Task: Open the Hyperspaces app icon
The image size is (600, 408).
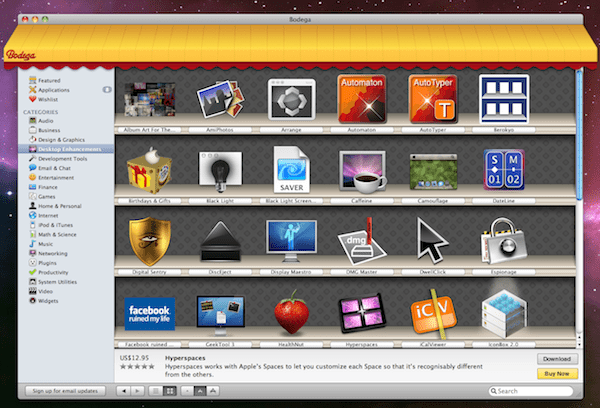Action: pyautogui.click(x=362, y=313)
